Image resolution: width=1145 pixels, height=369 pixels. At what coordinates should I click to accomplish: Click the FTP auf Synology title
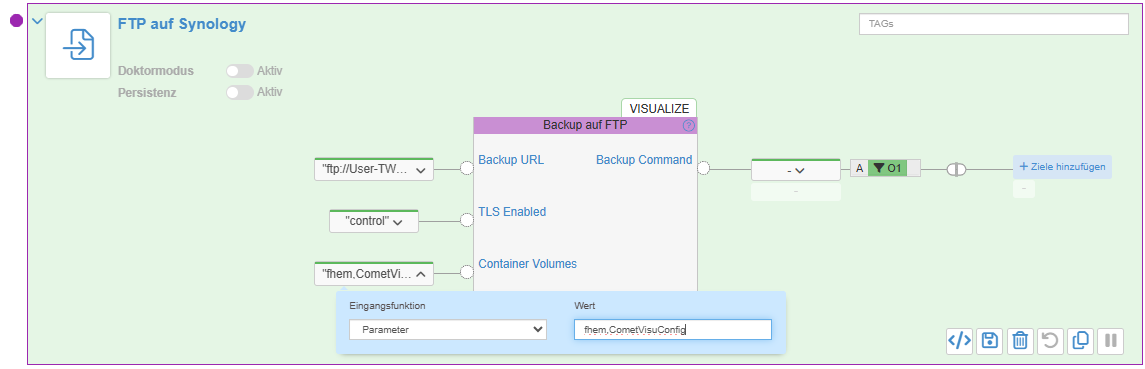tap(182, 23)
